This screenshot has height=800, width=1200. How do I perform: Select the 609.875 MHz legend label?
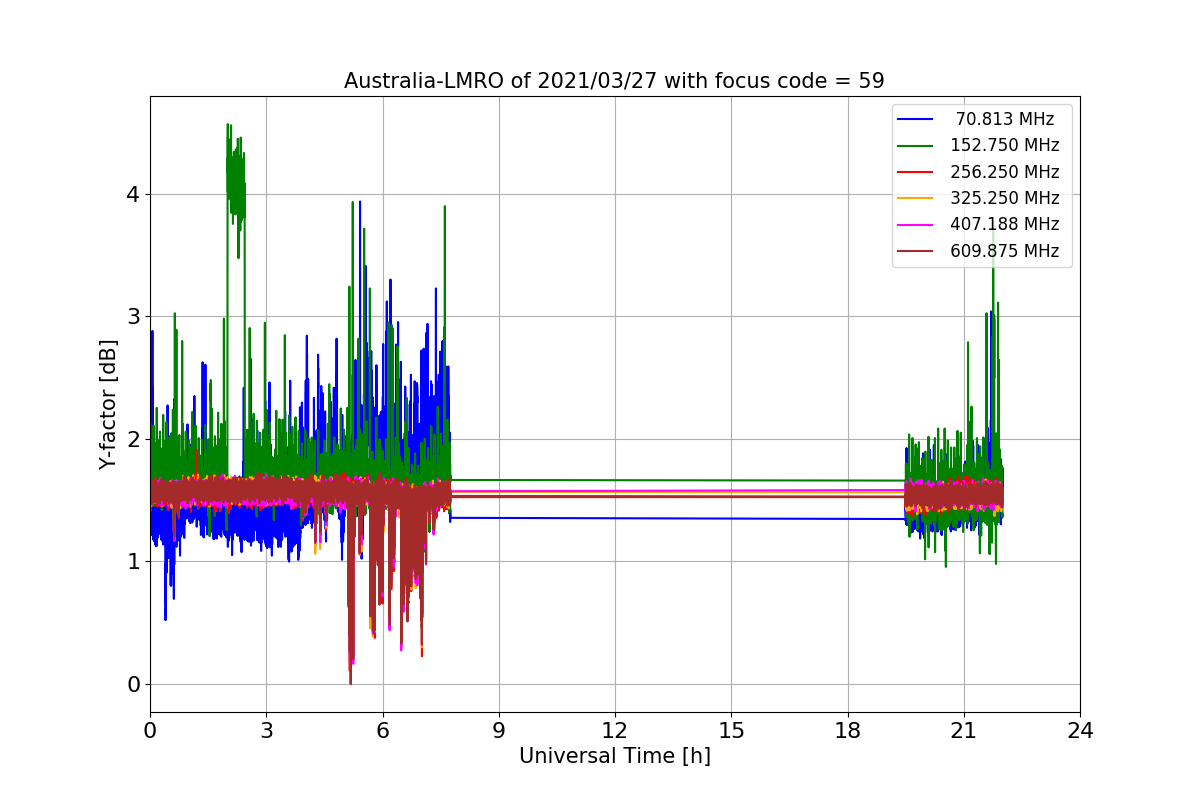1005,251
